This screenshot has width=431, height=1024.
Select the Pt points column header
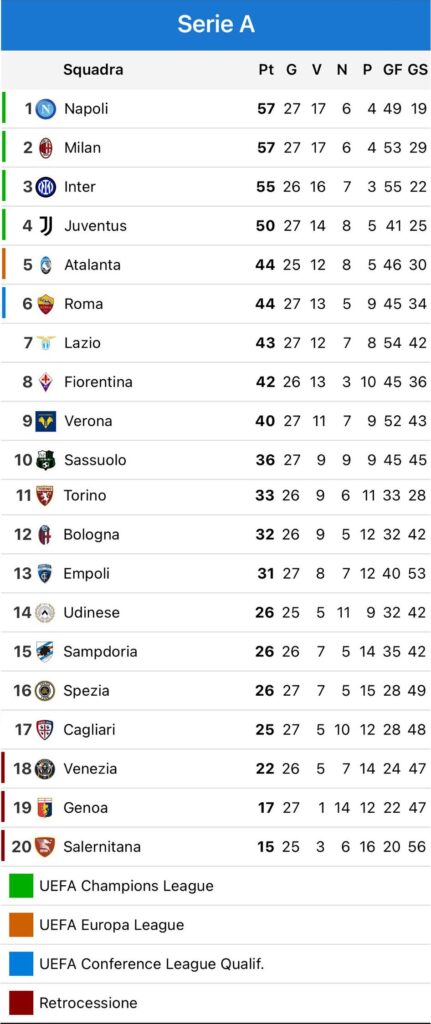tap(266, 70)
